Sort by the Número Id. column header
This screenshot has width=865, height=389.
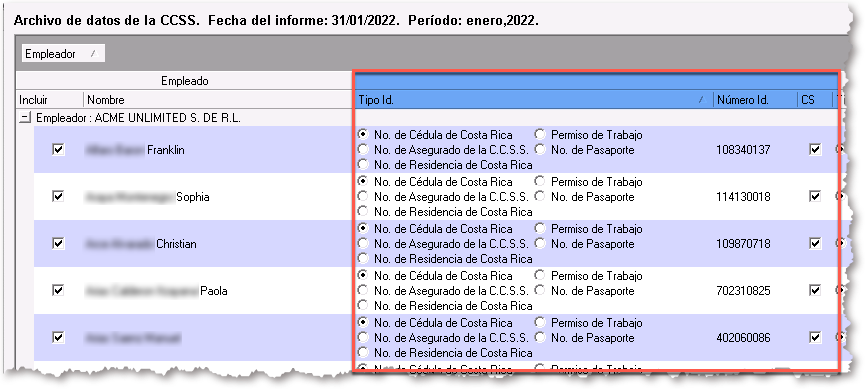754,100
